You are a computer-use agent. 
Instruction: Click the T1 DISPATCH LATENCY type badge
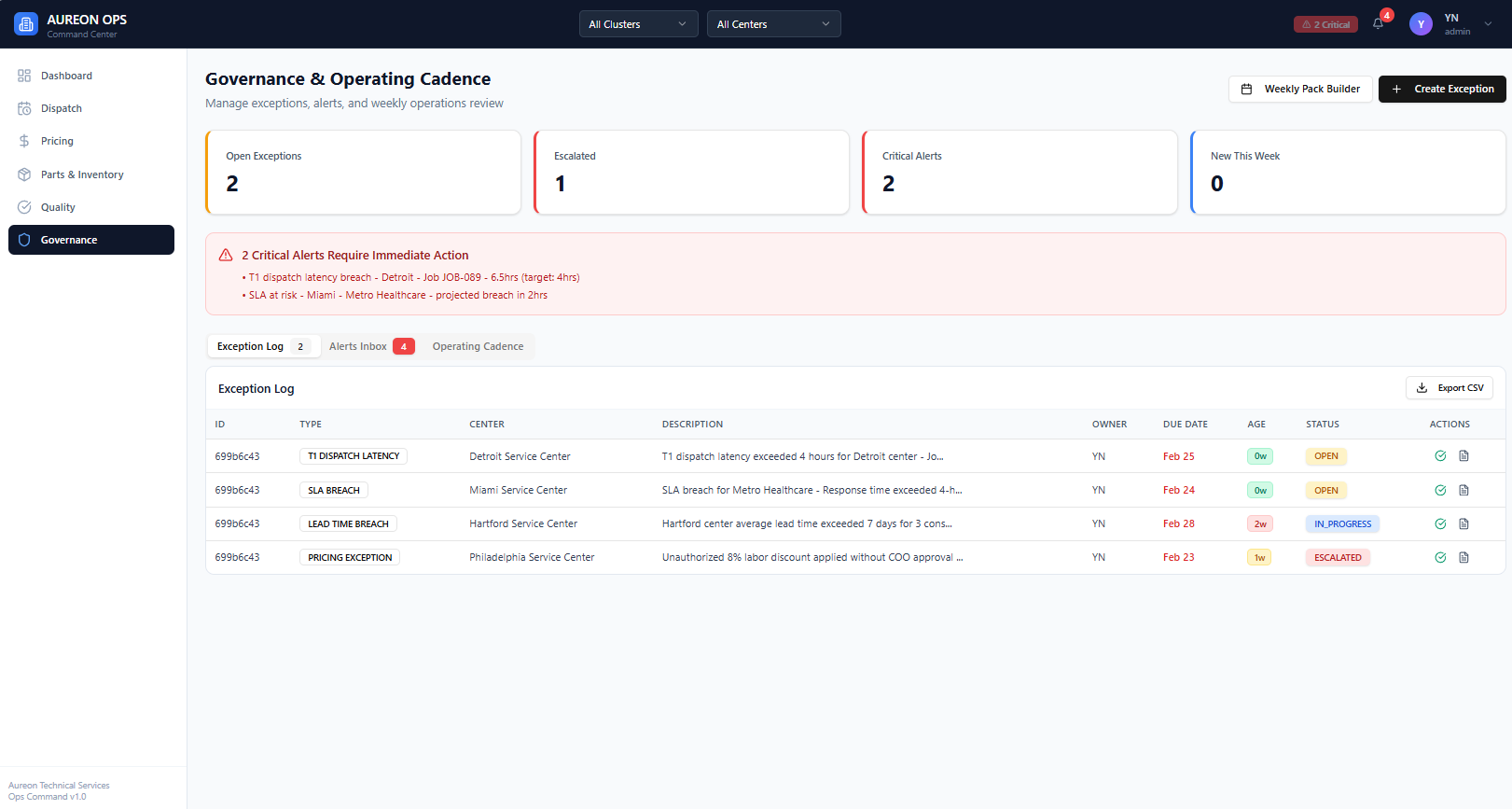(x=354, y=456)
